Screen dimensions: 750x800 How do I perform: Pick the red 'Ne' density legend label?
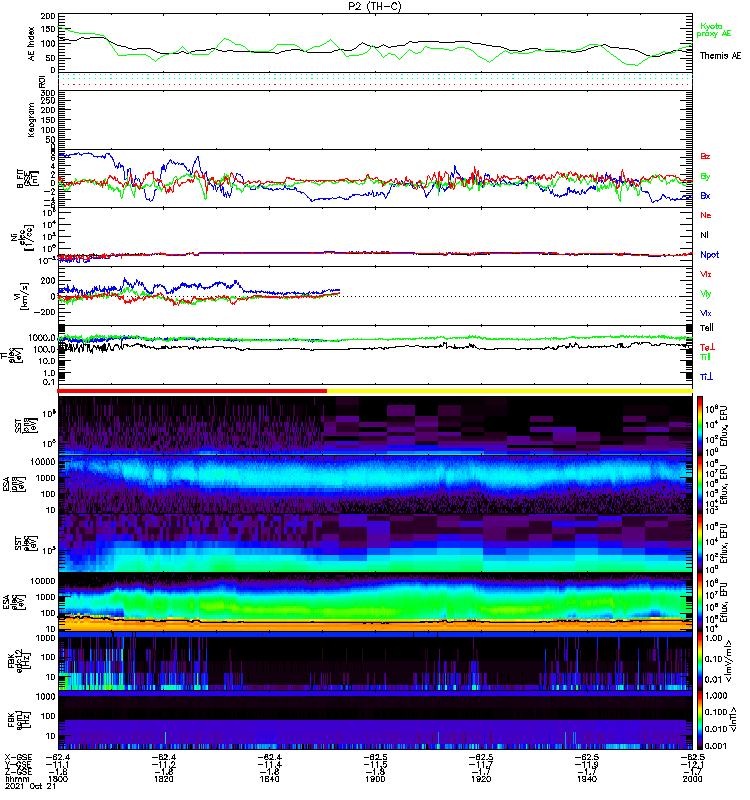tap(706, 215)
